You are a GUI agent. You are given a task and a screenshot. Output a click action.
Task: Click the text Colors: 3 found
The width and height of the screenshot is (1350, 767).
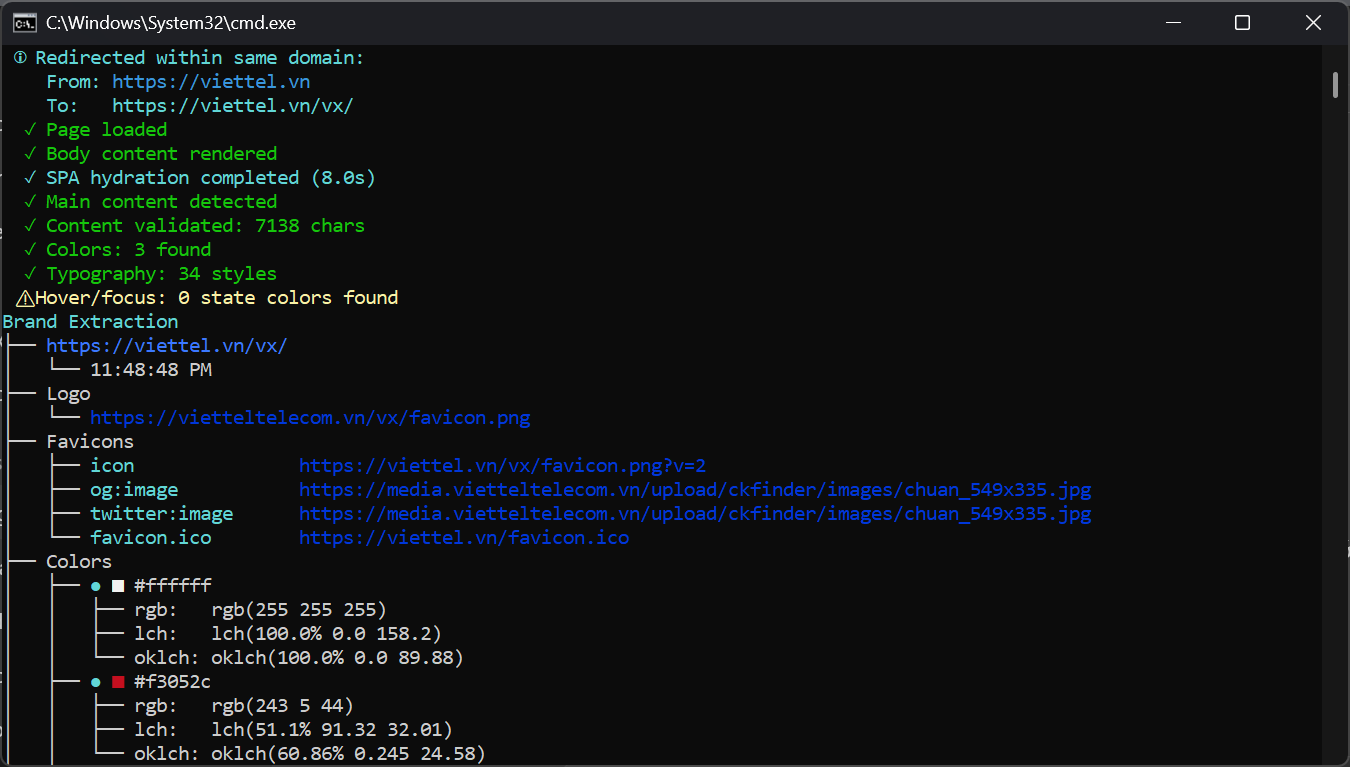pyautogui.click(x=129, y=250)
